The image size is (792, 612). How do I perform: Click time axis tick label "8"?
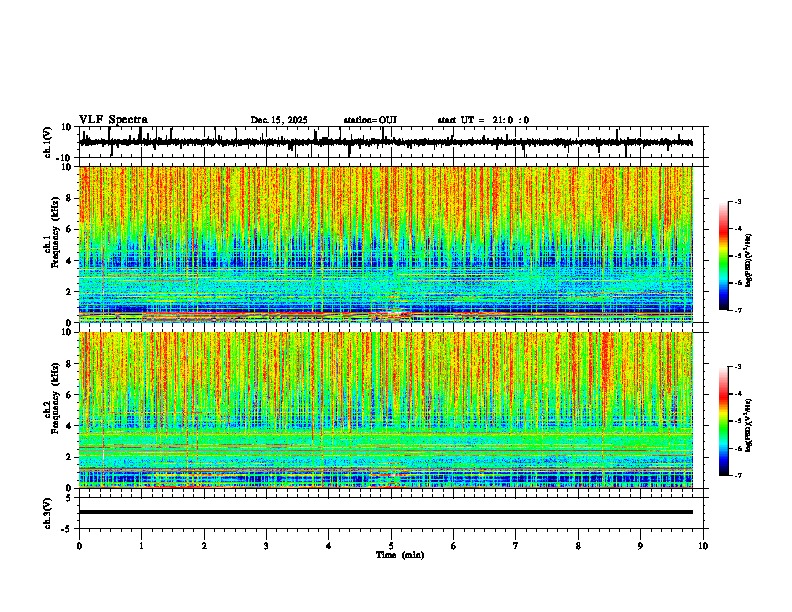pos(578,546)
